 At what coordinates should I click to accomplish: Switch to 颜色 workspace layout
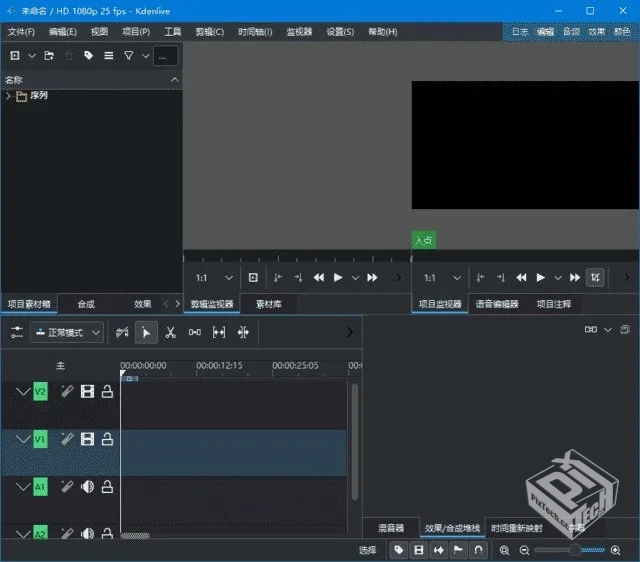[622, 32]
